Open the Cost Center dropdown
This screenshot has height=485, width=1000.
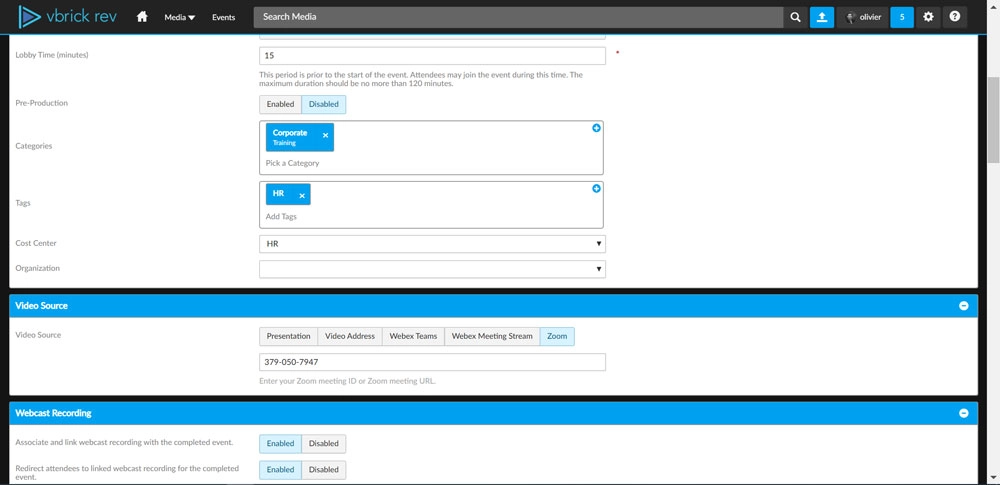[x=432, y=244]
